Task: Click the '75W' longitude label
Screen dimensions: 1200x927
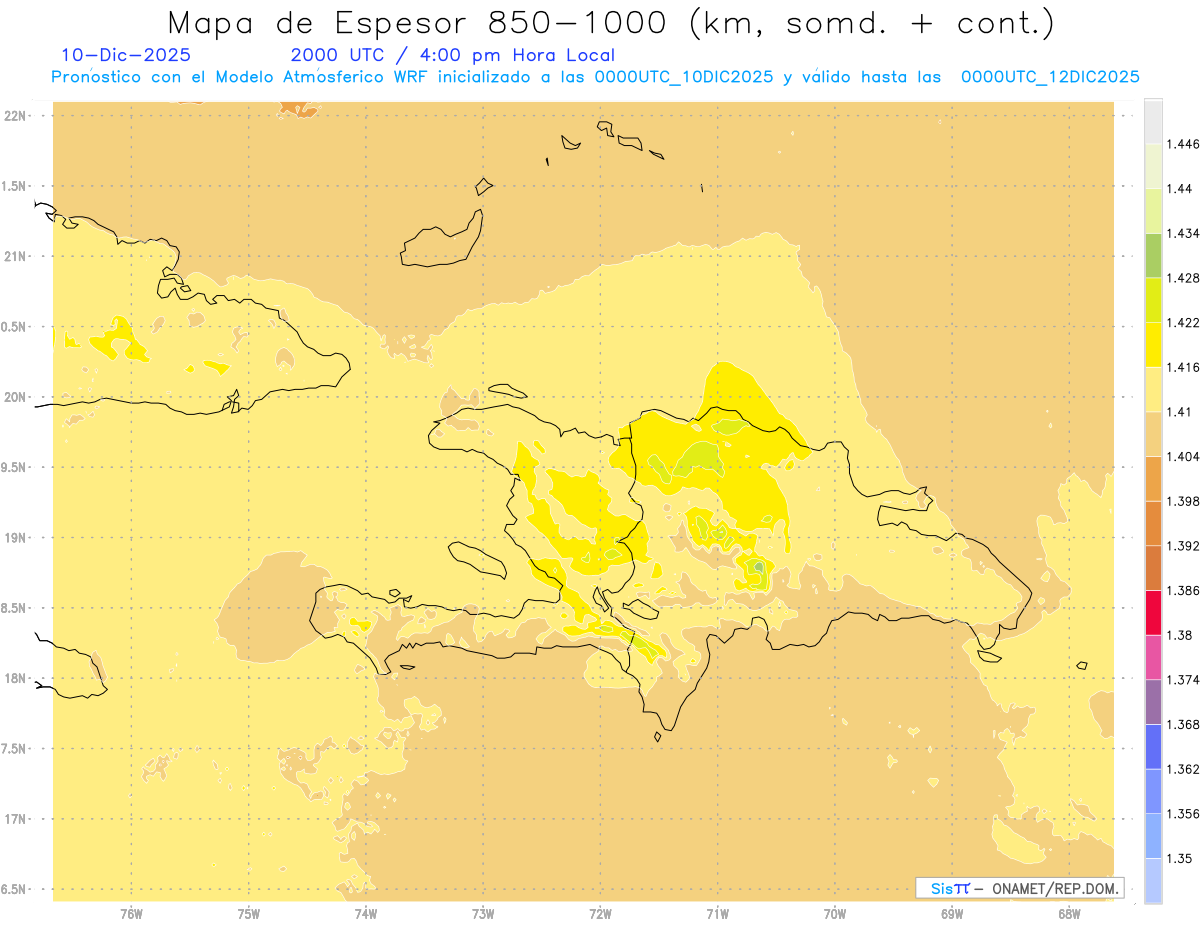Action: tap(248, 913)
